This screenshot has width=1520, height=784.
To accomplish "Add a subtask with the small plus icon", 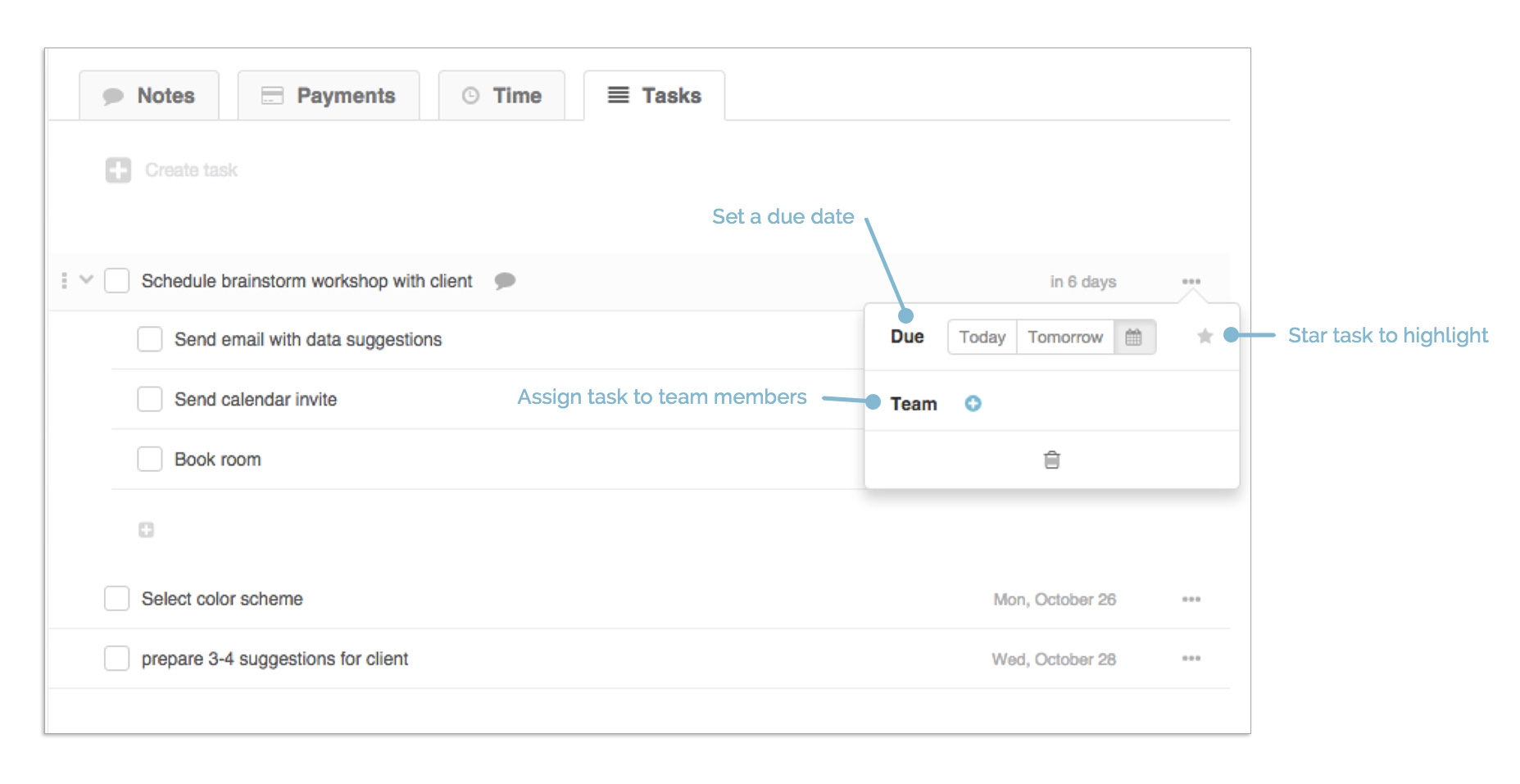I will (146, 529).
